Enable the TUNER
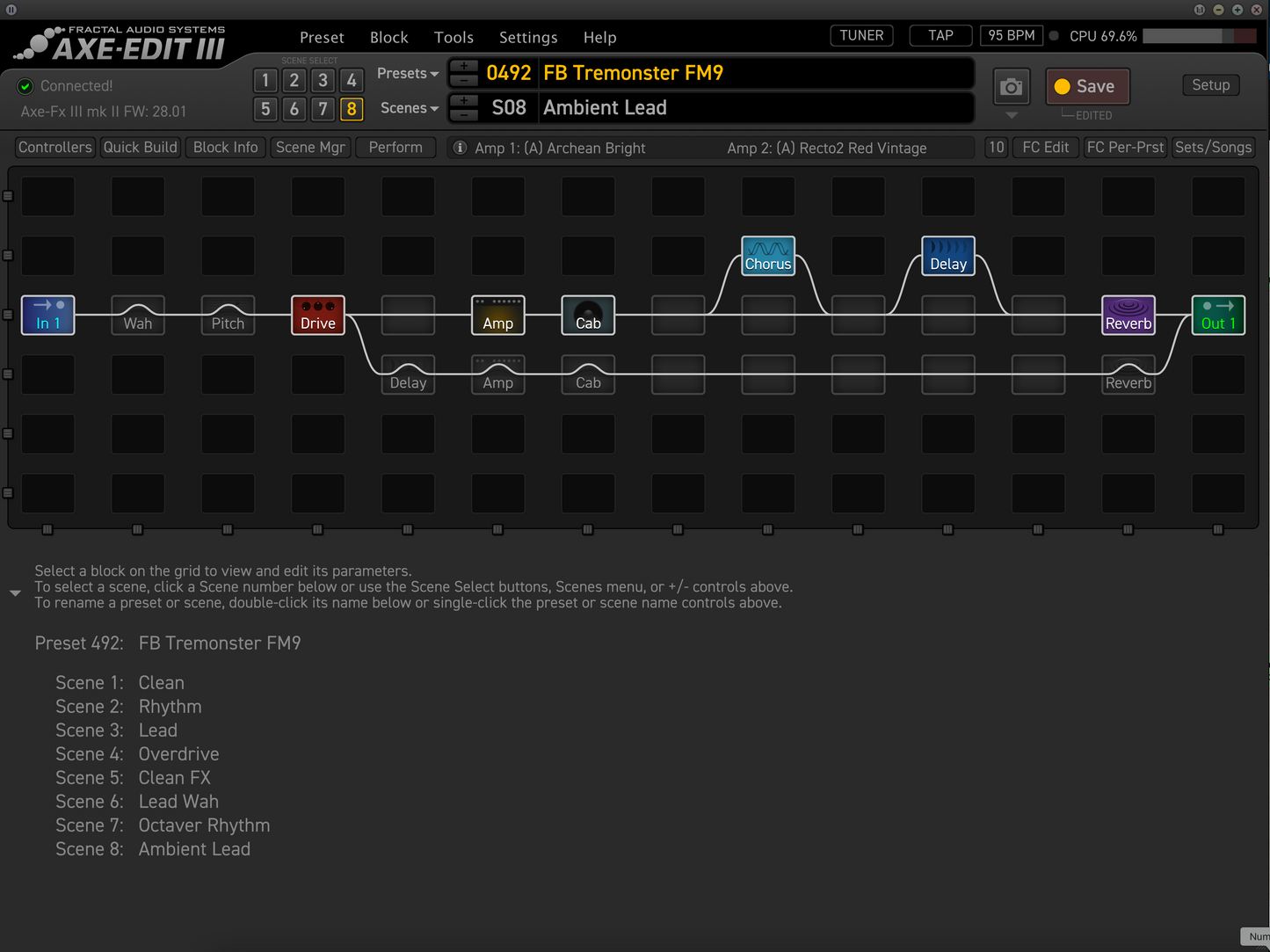Image resolution: width=1270 pixels, height=952 pixels. point(860,35)
